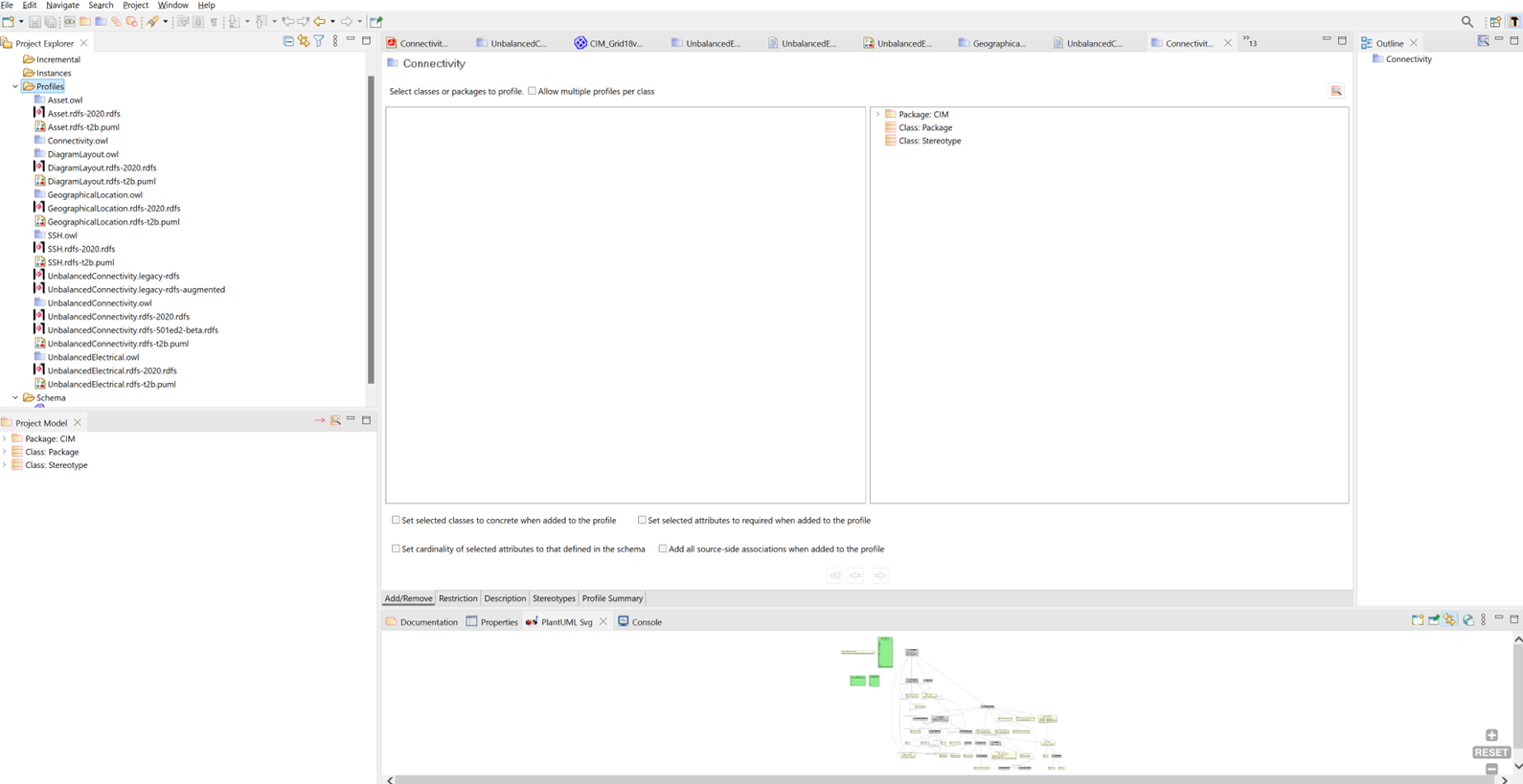The width and height of the screenshot is (1523, 784).
Task: Click the search icon above the schema tree
Action: tap(1336, 91)
